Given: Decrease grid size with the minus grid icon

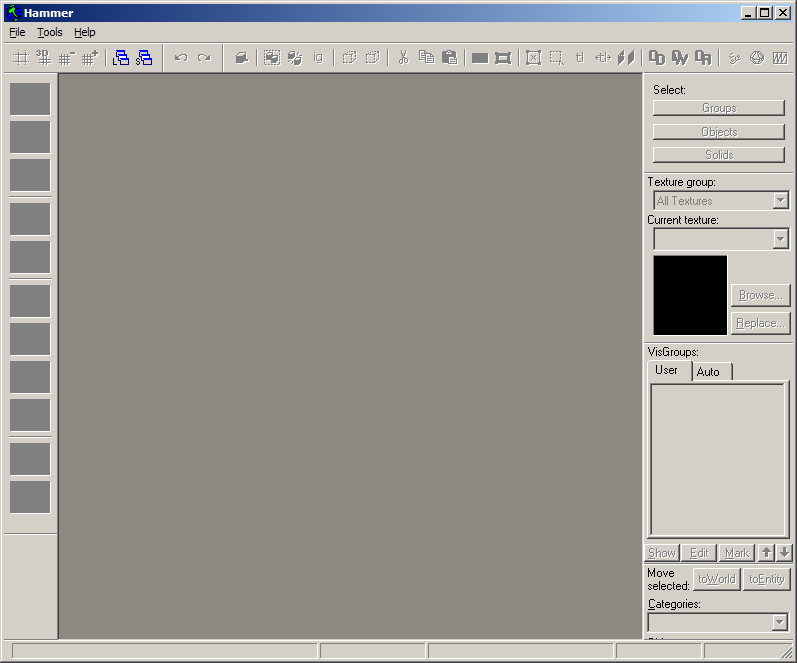Looking at the screenshot, I should 67,58.
